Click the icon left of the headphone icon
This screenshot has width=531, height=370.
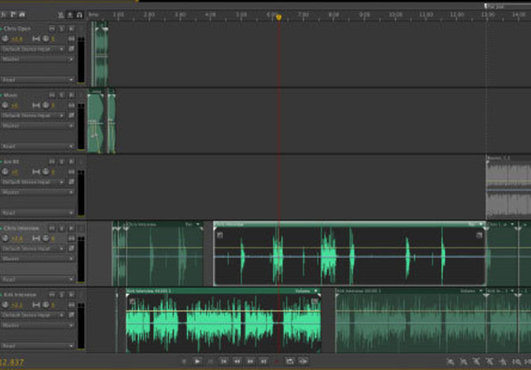70,15
